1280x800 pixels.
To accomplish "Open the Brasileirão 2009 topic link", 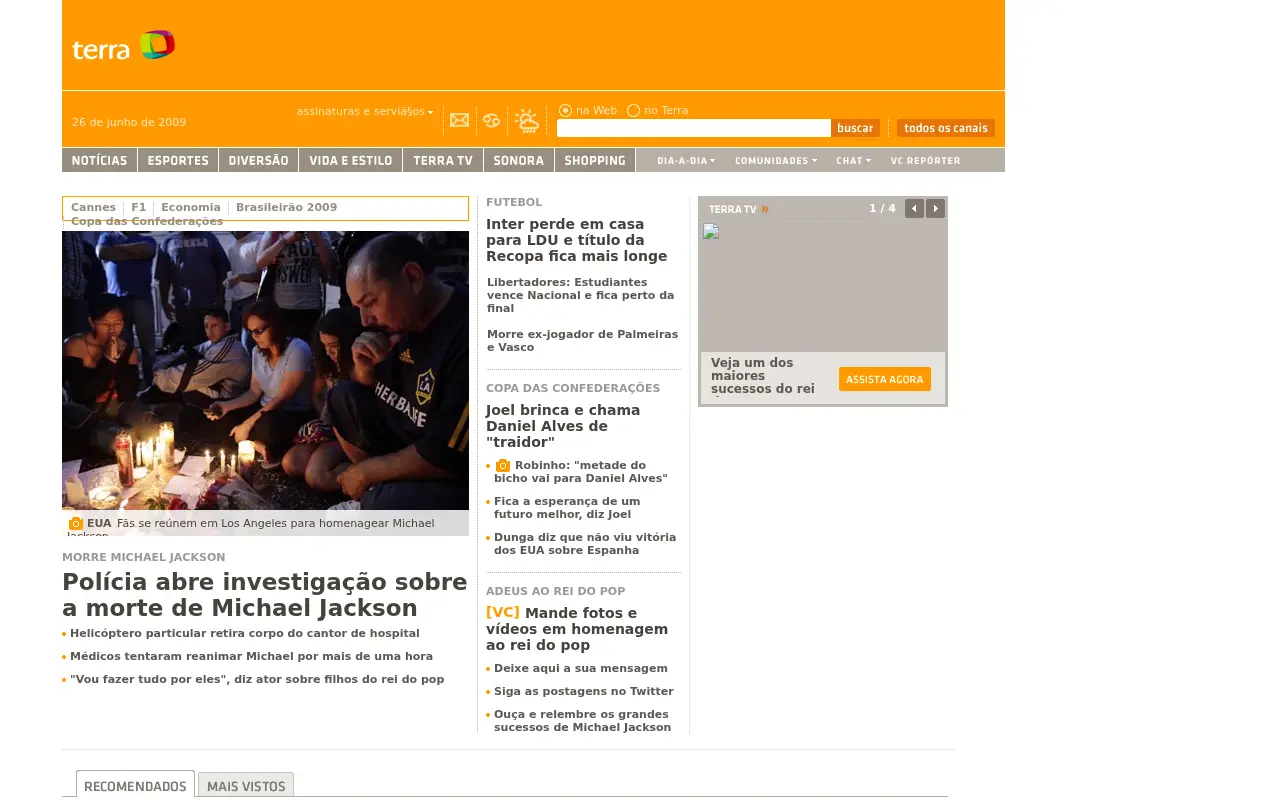I will [286, 207].
